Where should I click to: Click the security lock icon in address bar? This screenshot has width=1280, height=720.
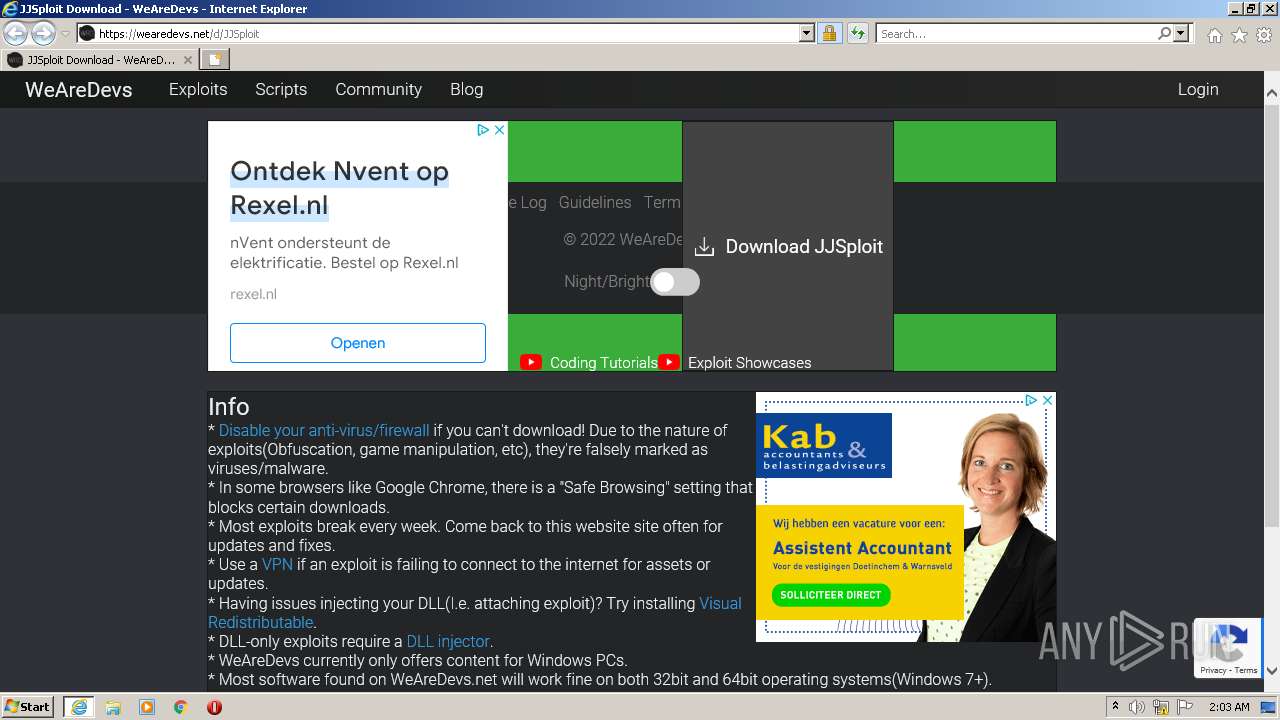click(x=829, y=33)
